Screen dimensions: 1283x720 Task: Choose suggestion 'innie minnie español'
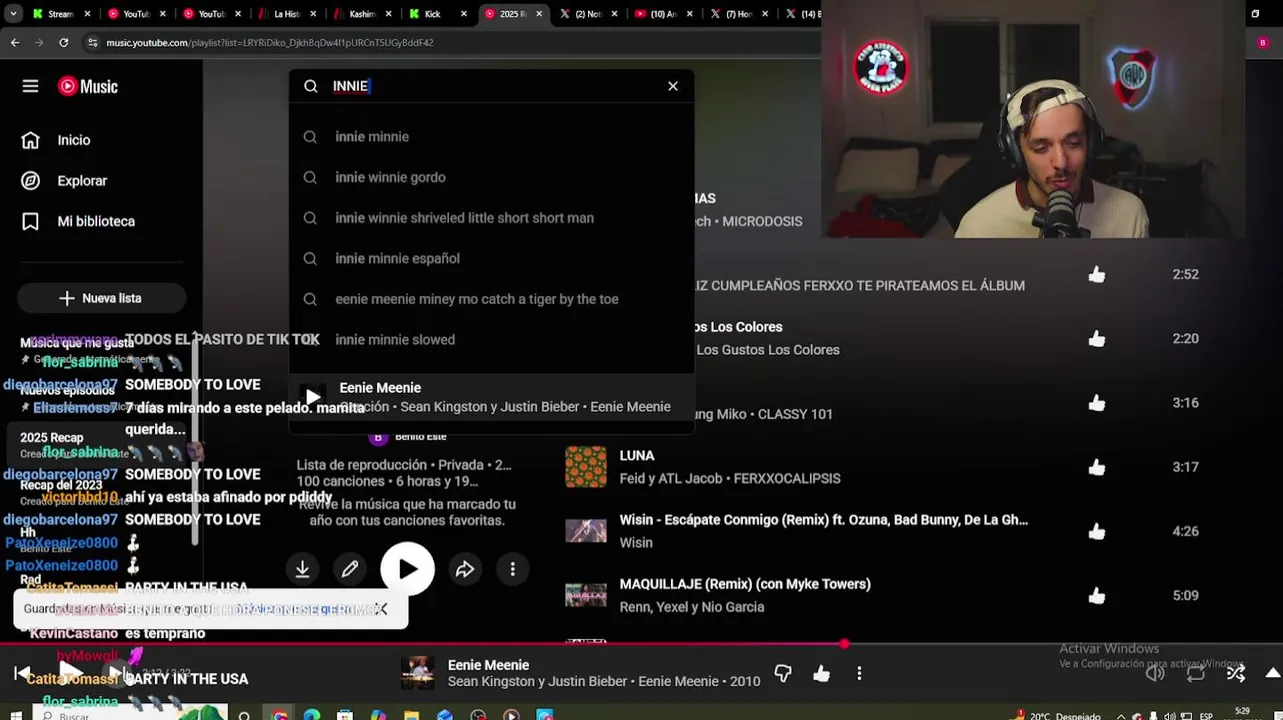tap(491, 258)
